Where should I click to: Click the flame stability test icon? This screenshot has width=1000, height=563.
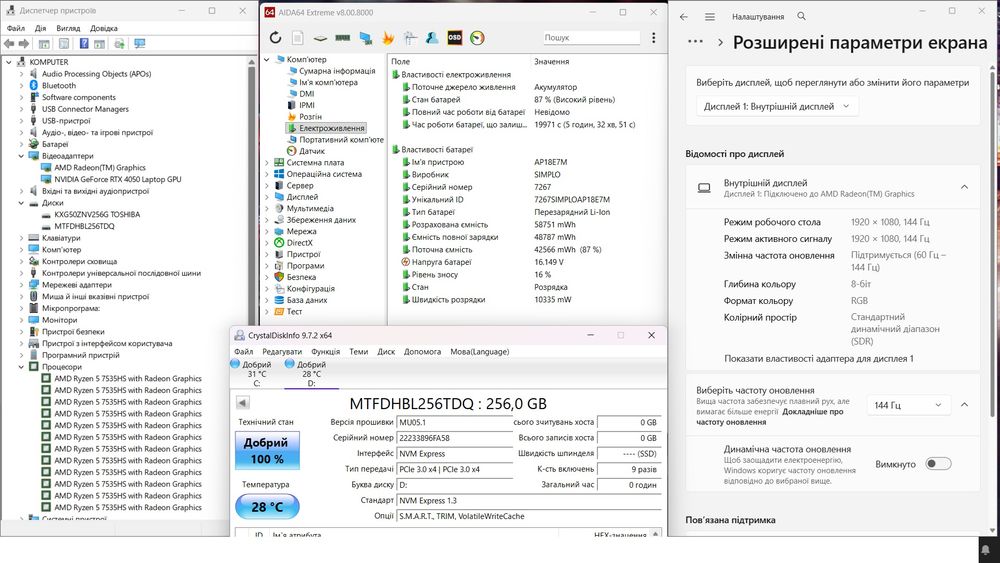388,38
